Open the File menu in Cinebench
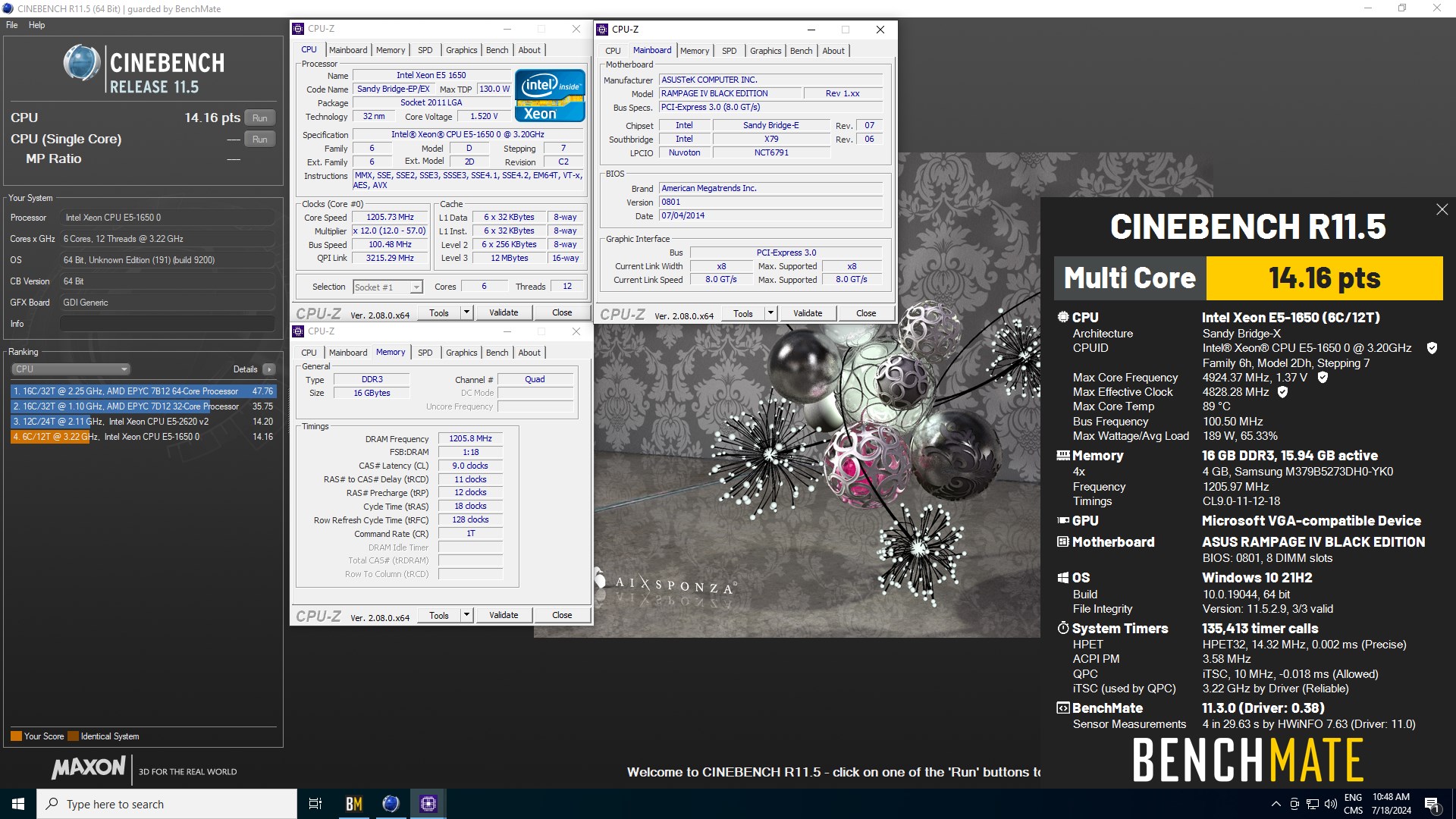1456x819 pixels. click(x=12, y=25)
